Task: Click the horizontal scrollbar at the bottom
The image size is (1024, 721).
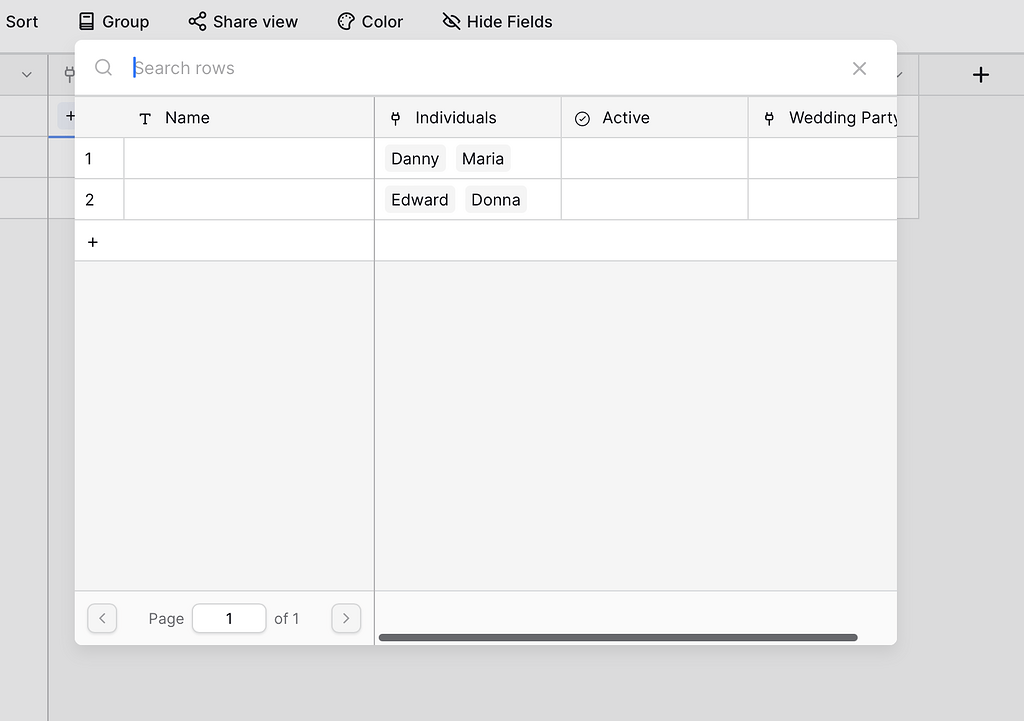Action: pyautogui.click(x=620, y=637)
